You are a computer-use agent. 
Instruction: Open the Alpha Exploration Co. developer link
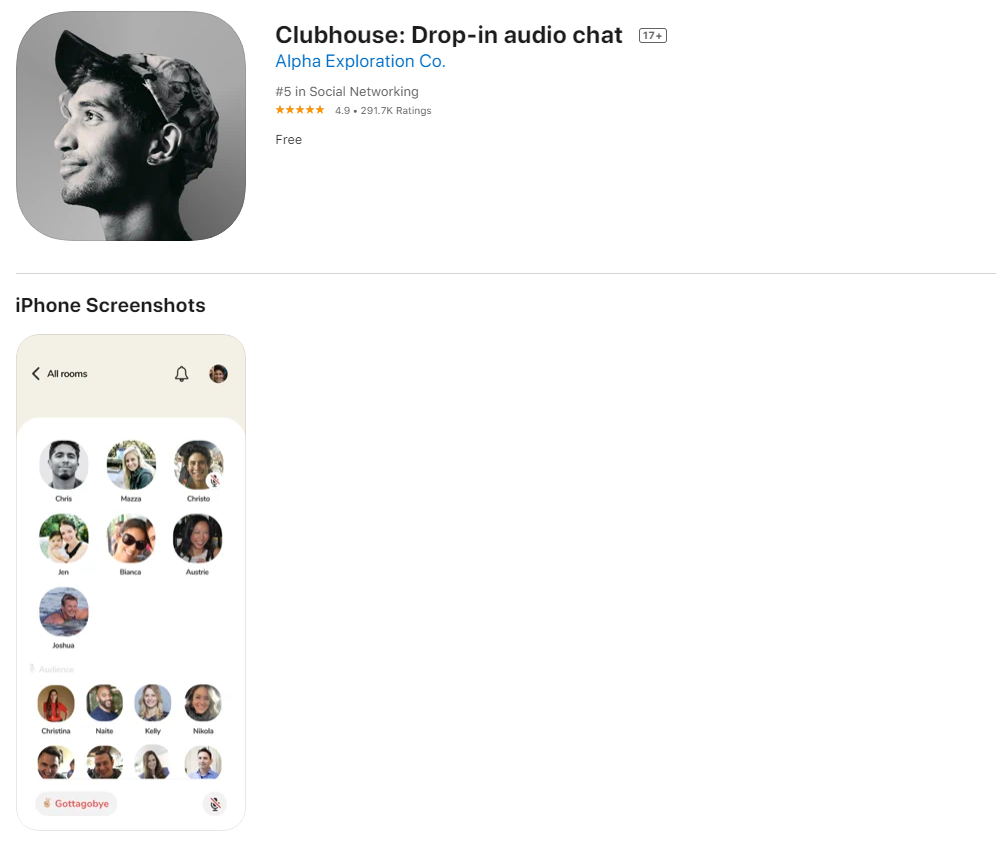click(x=360, y=61)
